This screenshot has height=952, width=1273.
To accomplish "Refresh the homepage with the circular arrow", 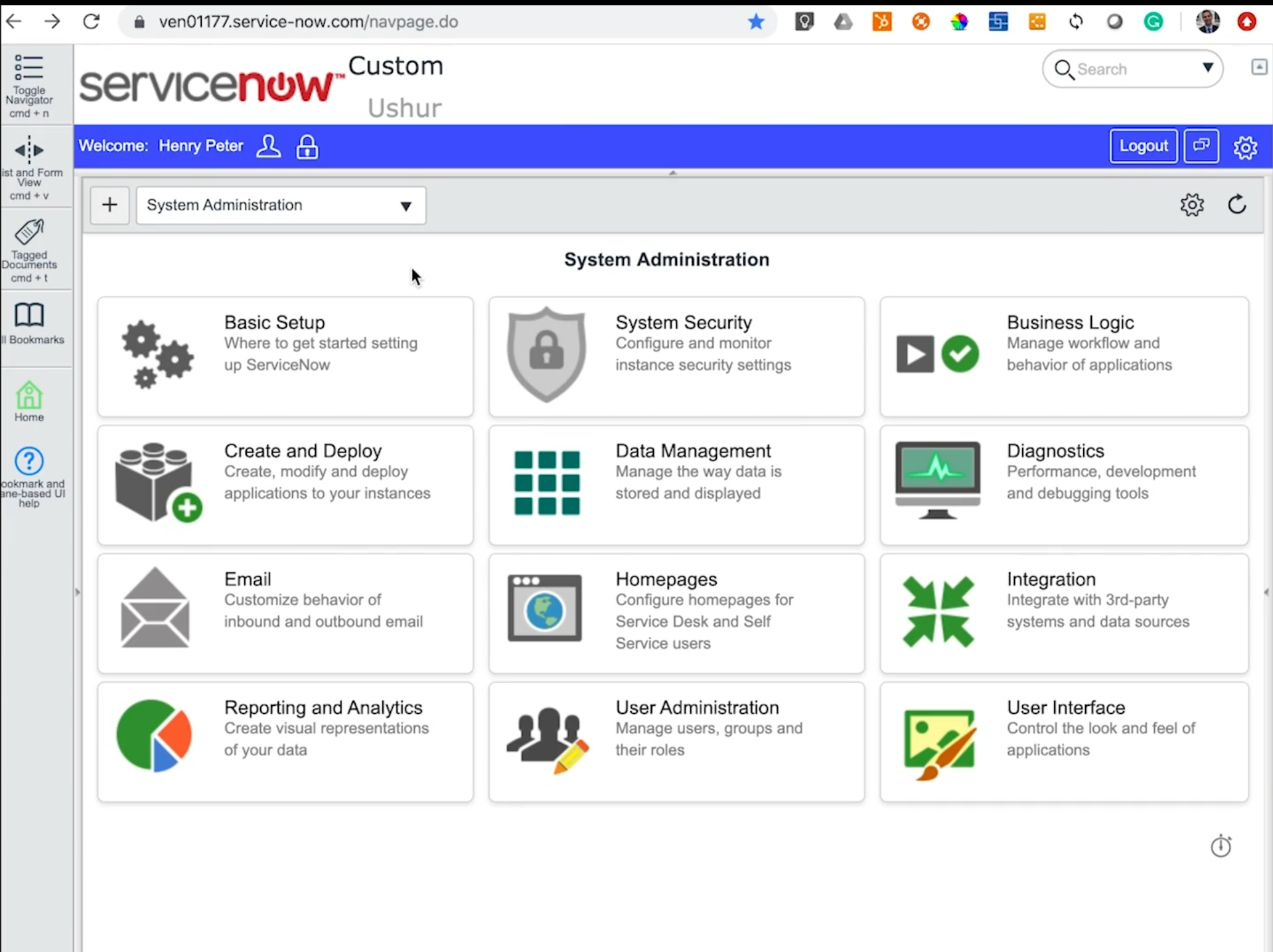I will tap(1237, 204).
